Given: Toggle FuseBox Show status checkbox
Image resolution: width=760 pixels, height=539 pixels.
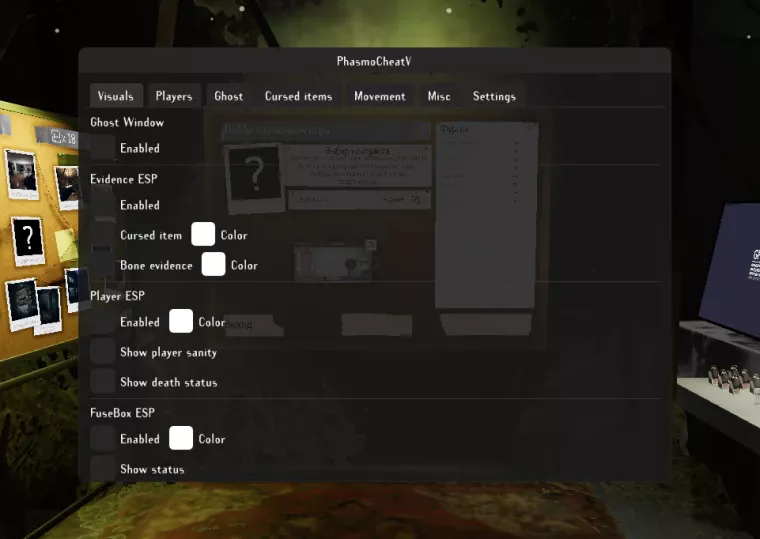Looking at the screenshot, I should [102, 469].
